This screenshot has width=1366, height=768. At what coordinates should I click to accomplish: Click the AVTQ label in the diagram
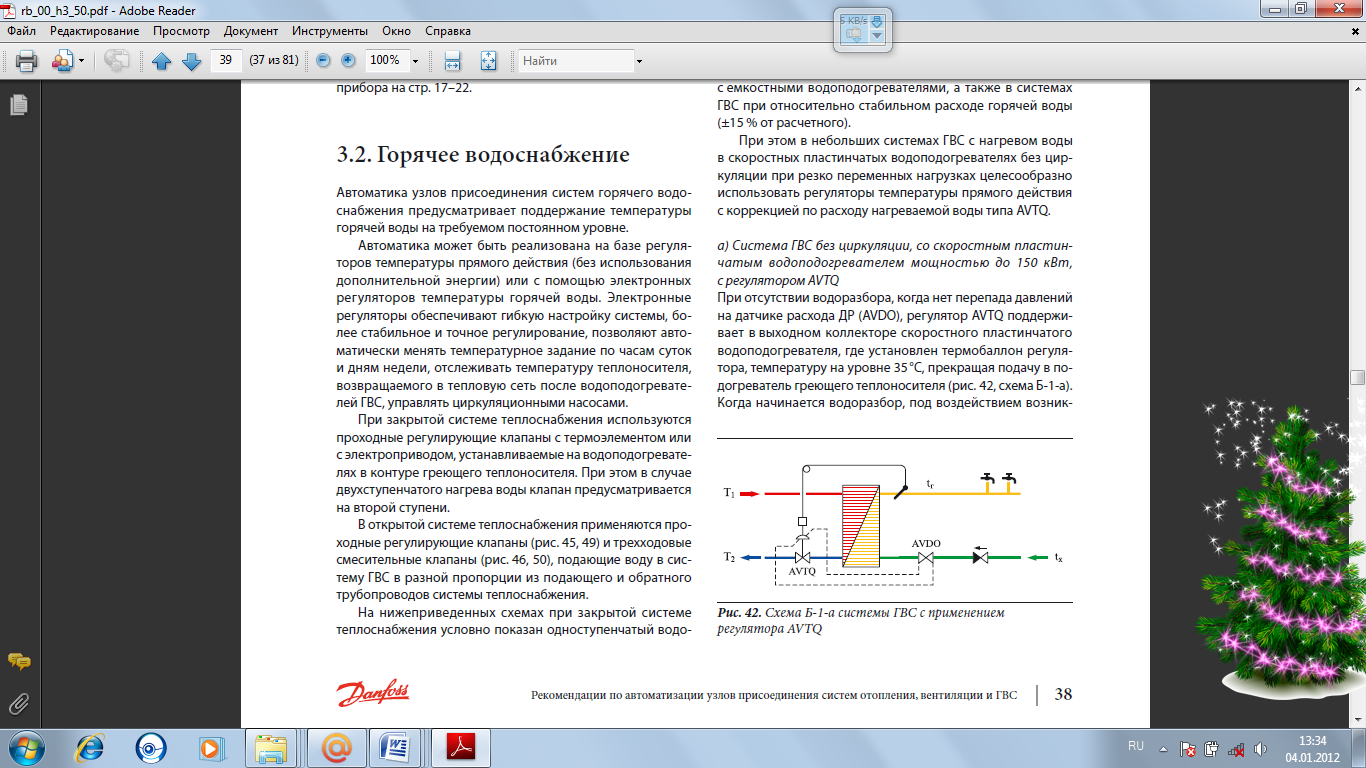tap(802, 571)
